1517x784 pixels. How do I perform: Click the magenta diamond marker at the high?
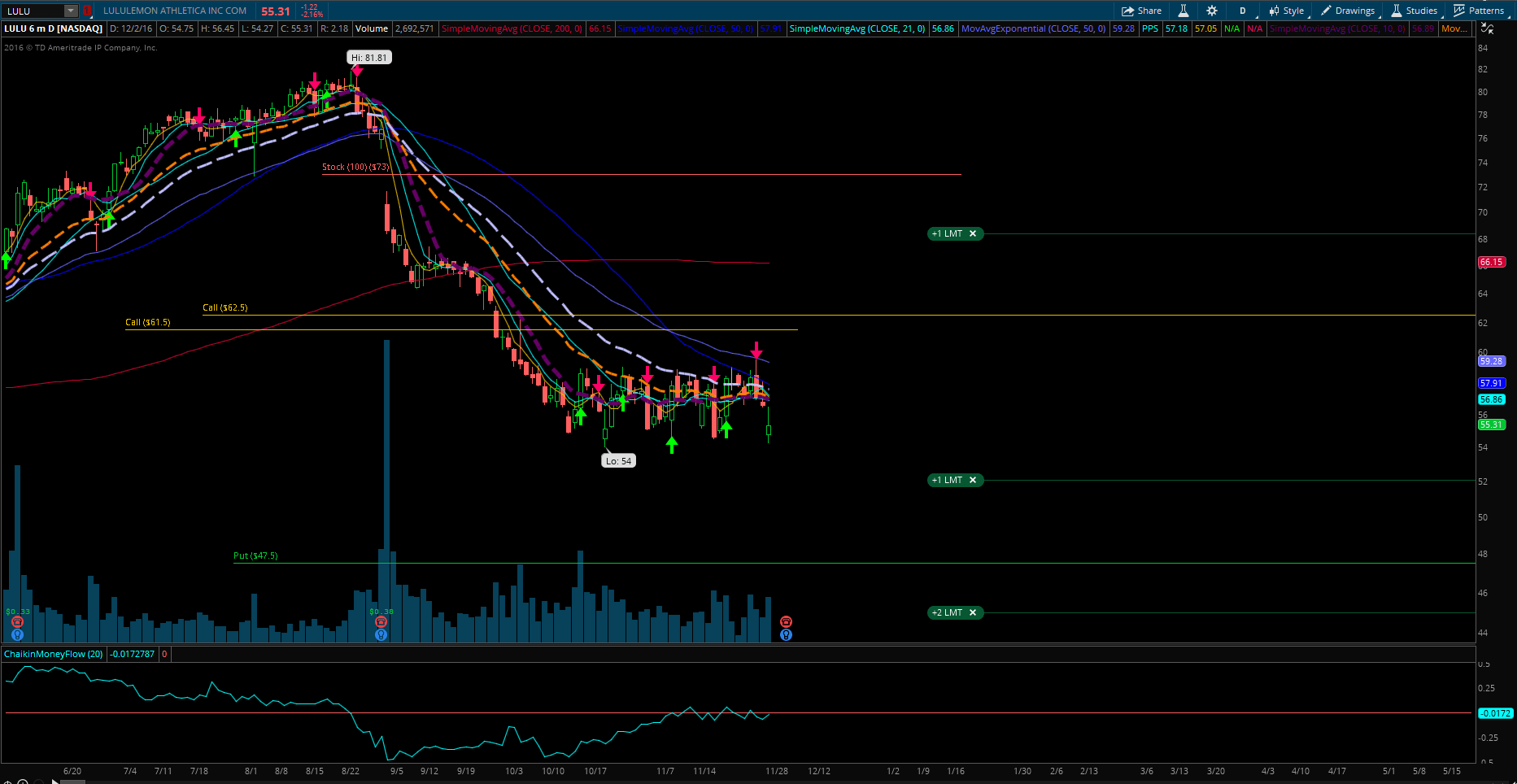click(x=356, y=71)
